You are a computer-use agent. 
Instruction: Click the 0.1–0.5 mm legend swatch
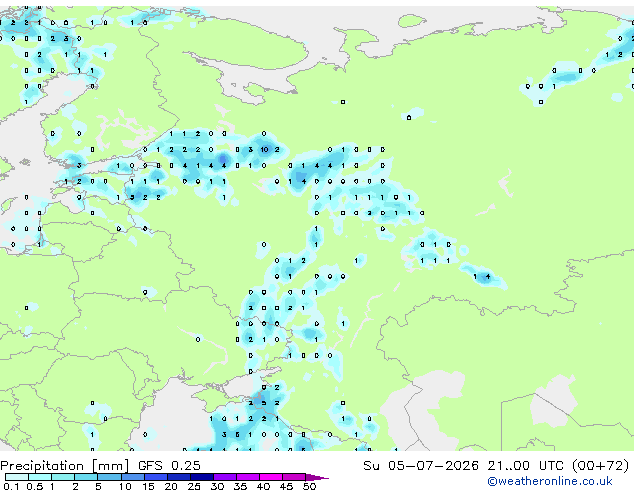click(x=17, y=477)
